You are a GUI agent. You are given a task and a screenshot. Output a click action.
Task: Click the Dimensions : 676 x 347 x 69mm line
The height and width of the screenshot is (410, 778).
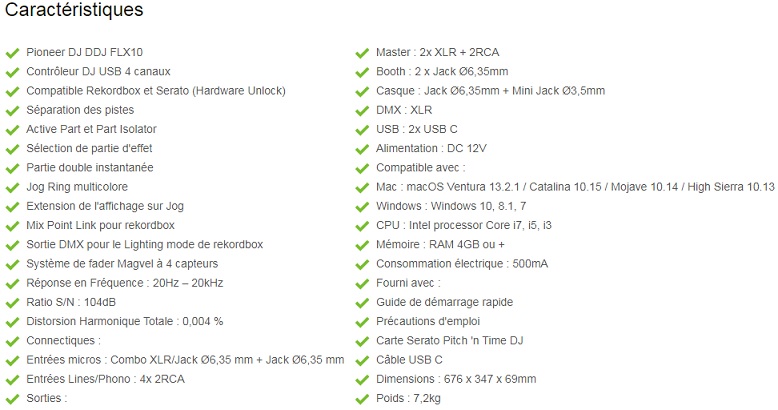point(455,379)
